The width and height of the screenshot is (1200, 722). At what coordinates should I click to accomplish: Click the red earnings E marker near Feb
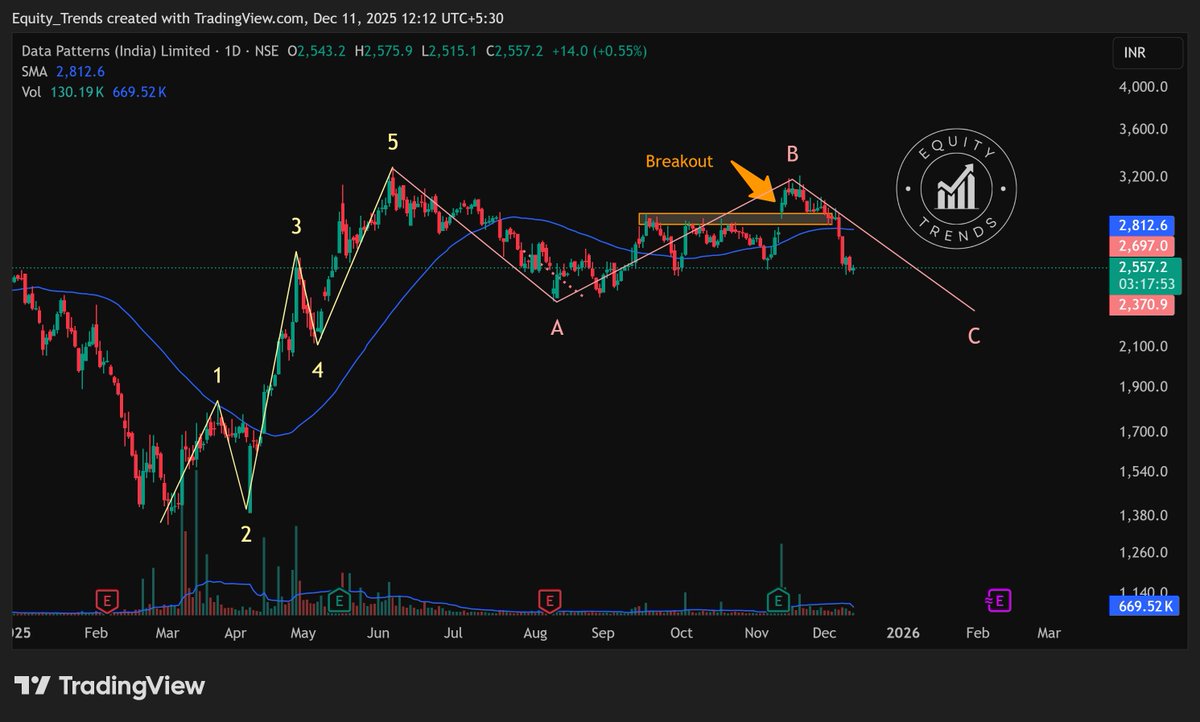point(108,600)
